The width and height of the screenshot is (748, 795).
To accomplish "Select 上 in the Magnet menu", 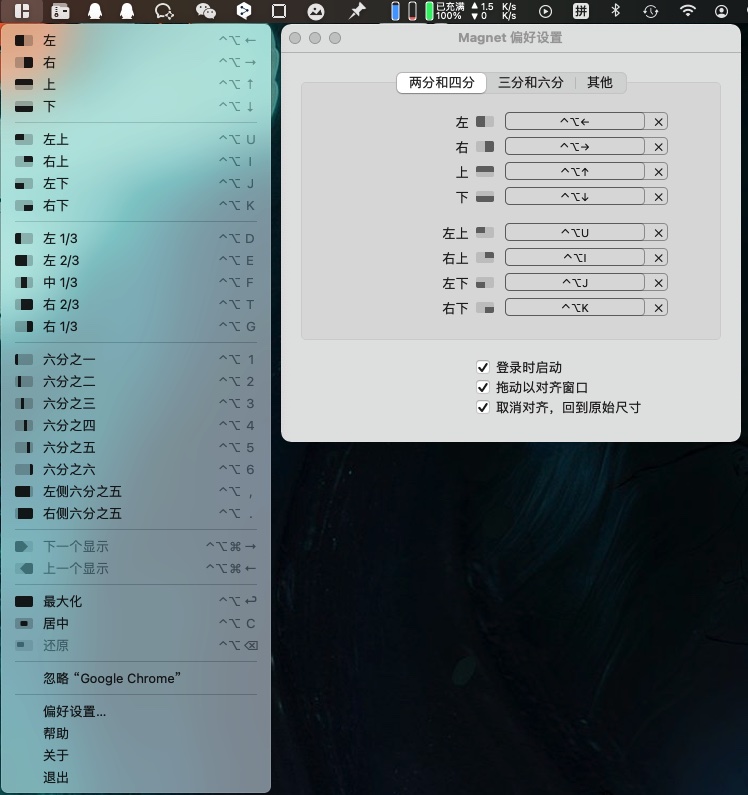I will tap(135, 84).
